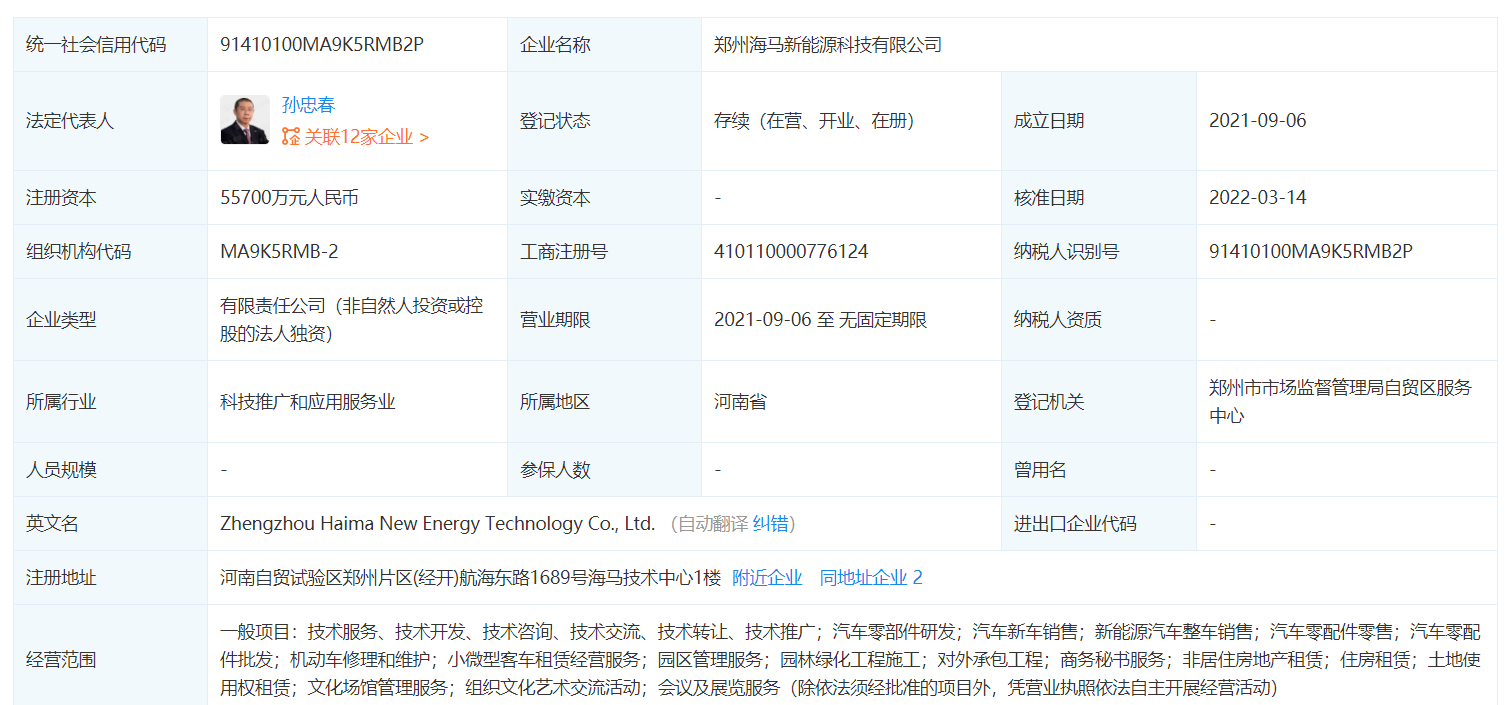Click the 曾用名 label cell
Image resolution: width=1508 pixels, height=705 pixels.
click(1099, 469)
